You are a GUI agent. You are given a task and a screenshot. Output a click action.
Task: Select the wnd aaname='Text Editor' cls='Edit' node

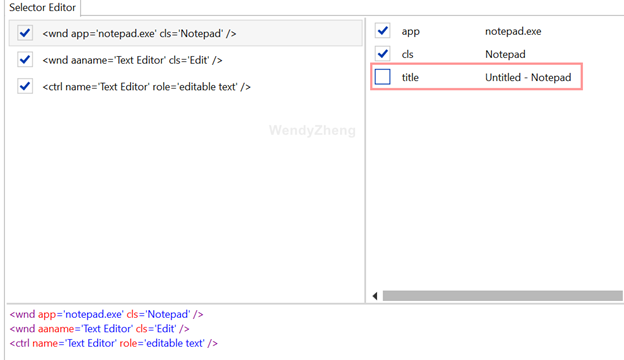tap(132, 60)
